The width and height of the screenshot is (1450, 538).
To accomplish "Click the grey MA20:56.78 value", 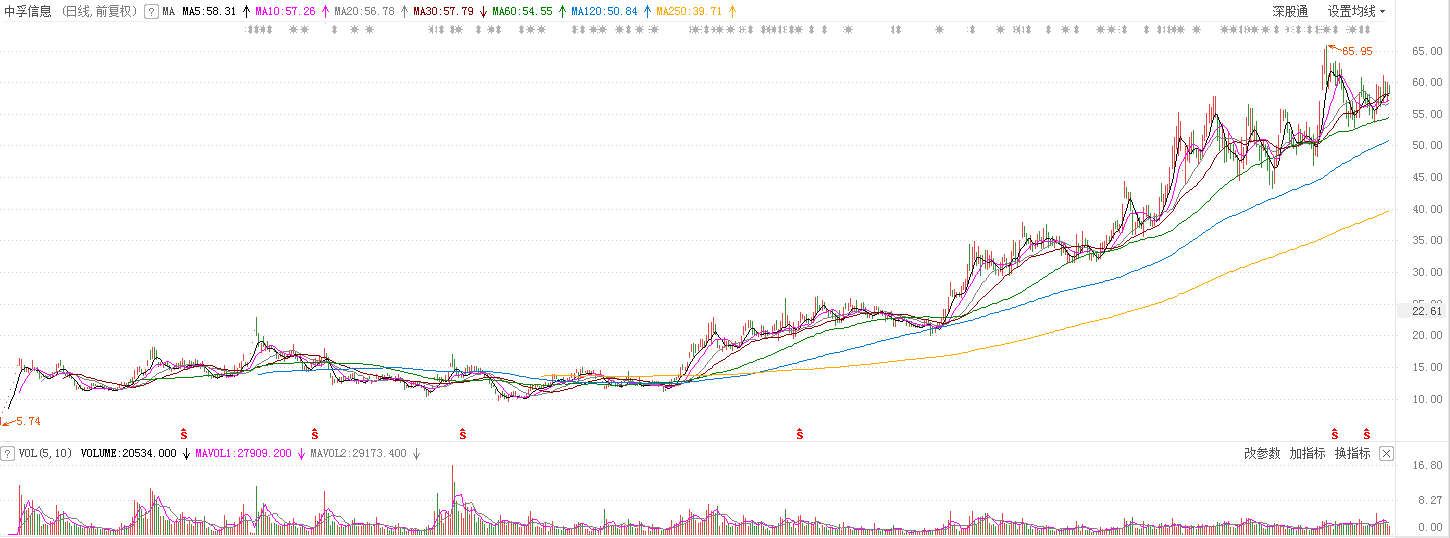I will coord(364,12).
